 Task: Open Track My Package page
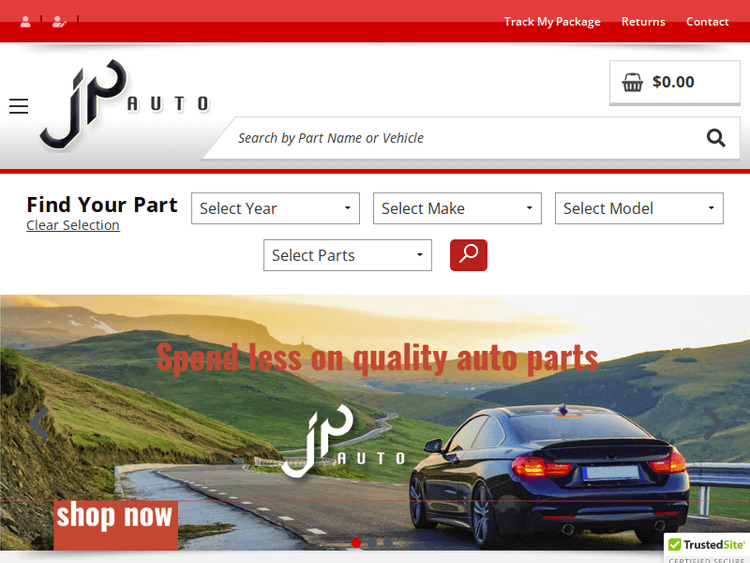[552, 22]
